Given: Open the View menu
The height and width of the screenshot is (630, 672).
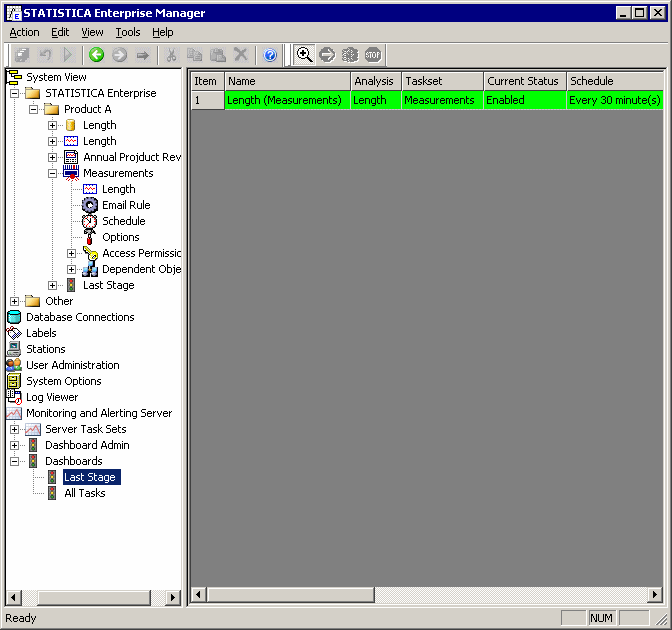Looking at the screenshot, I should click(92, 33).
